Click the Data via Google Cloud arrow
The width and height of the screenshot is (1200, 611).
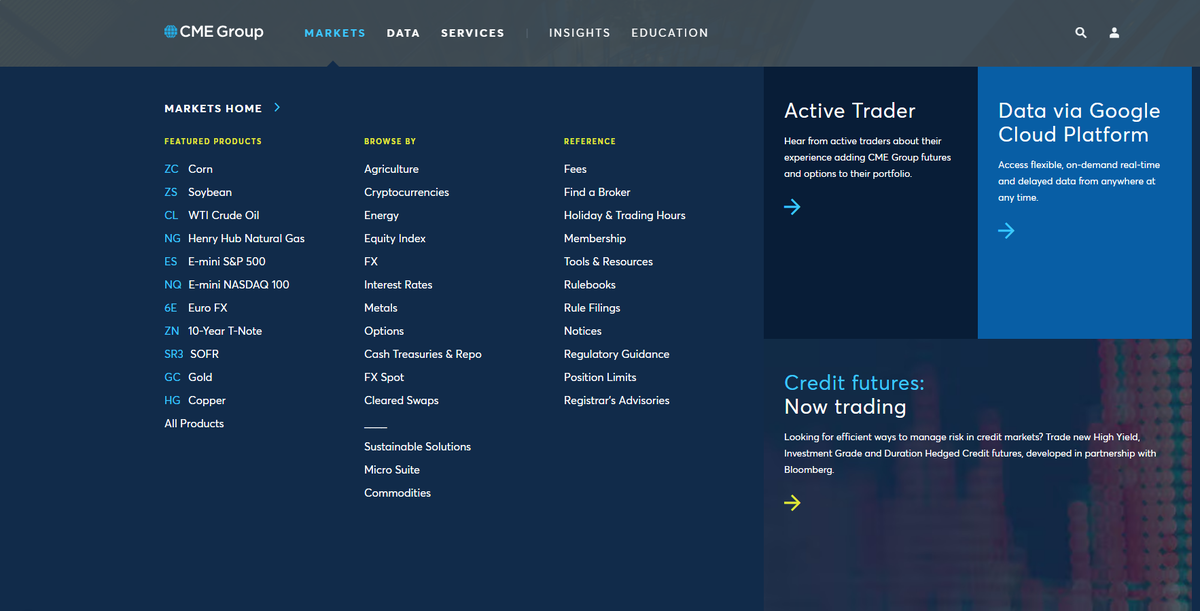[x=1006, y=231]
